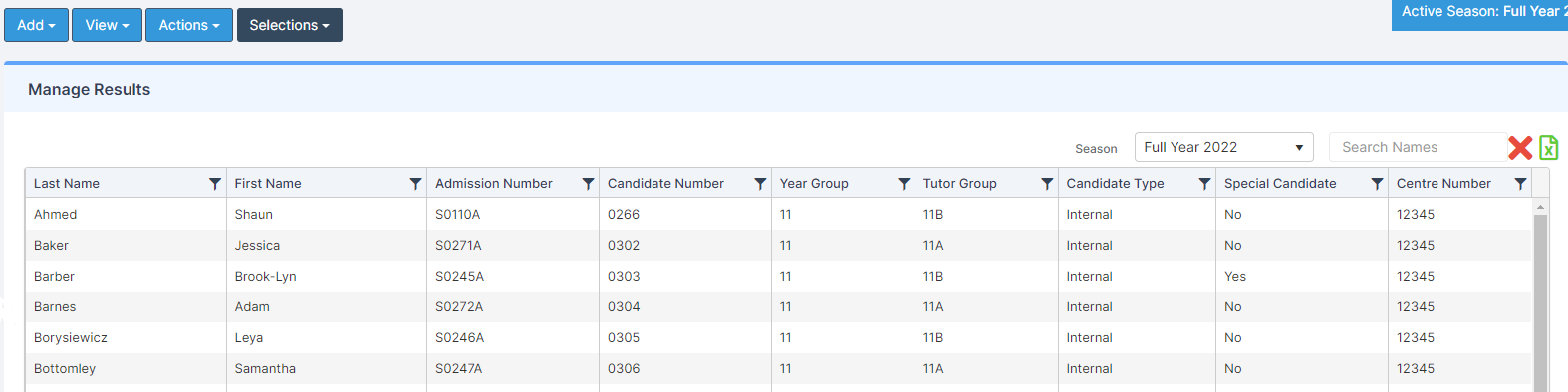The image size is (1568, 392).
Task: Click candidate number 0306
Action: tap(624, 369)
